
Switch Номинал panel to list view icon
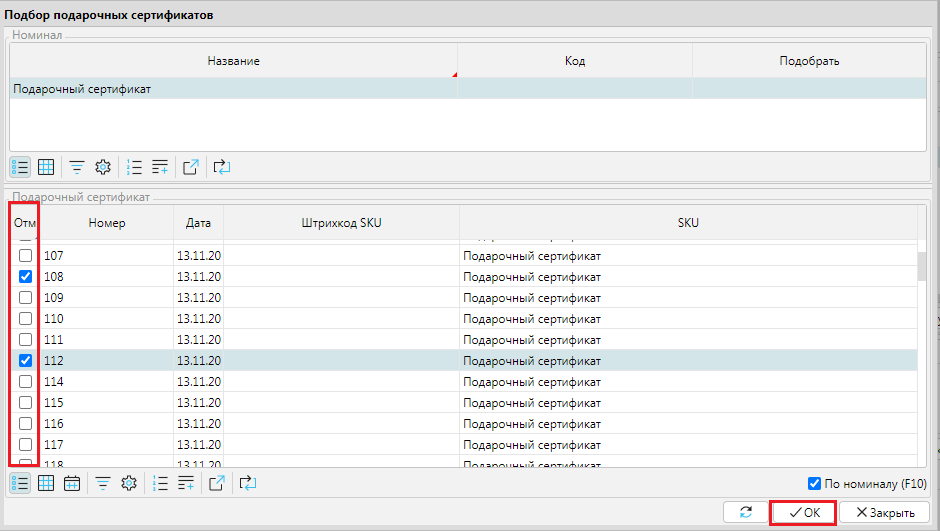coord(20,167)
